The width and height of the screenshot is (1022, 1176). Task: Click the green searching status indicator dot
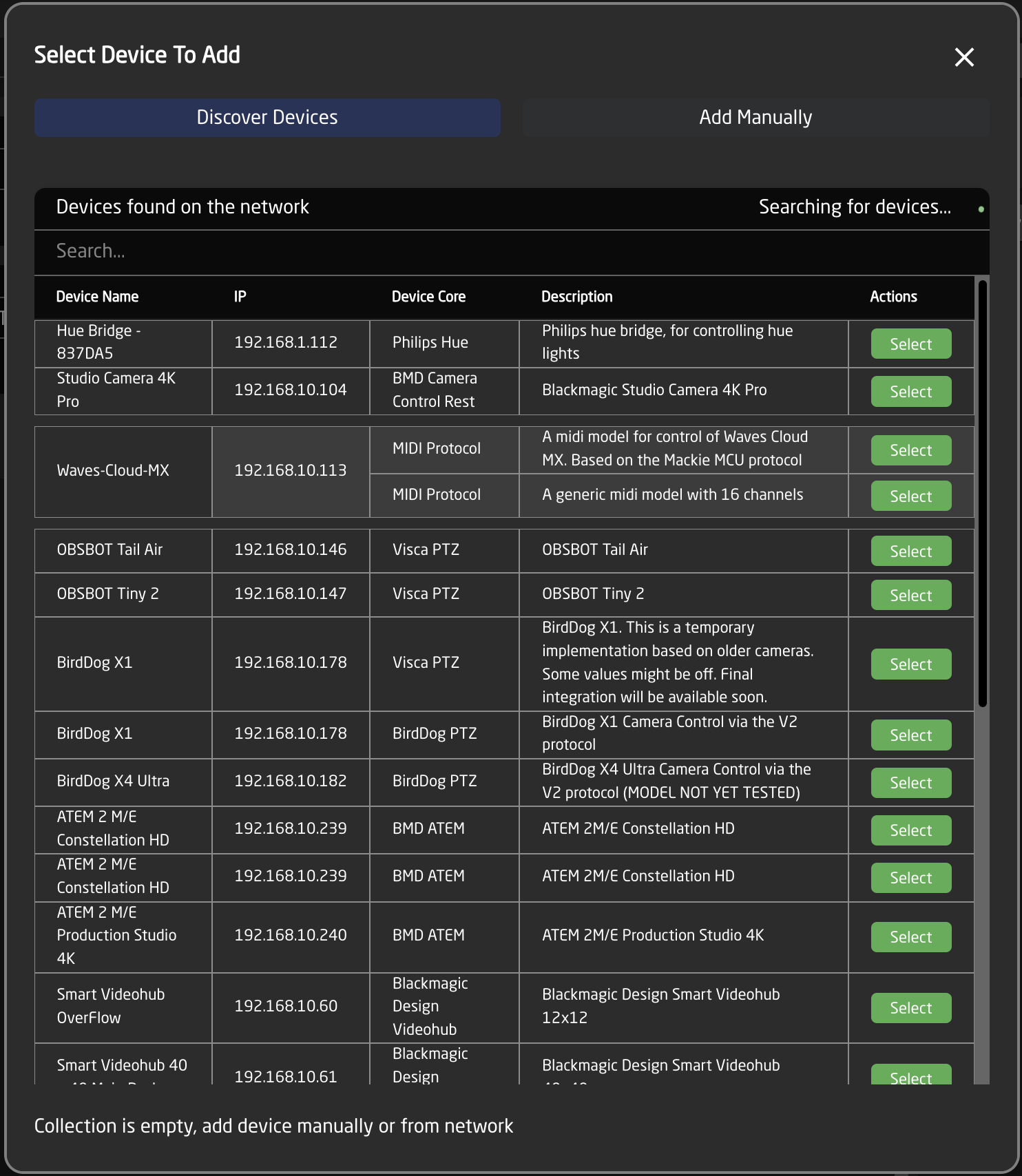981,209
